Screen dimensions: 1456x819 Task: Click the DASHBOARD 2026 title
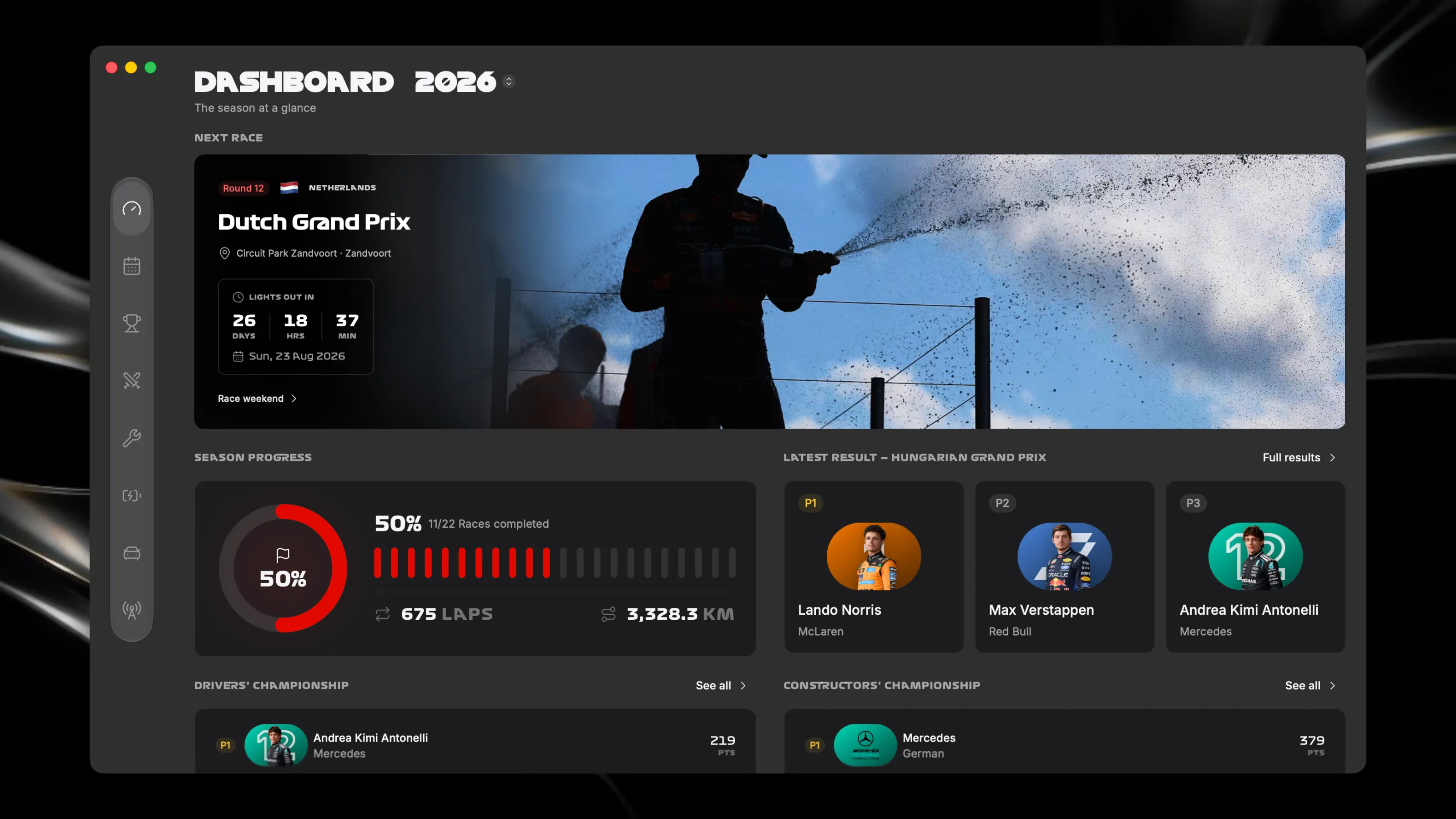pos(345,82)
